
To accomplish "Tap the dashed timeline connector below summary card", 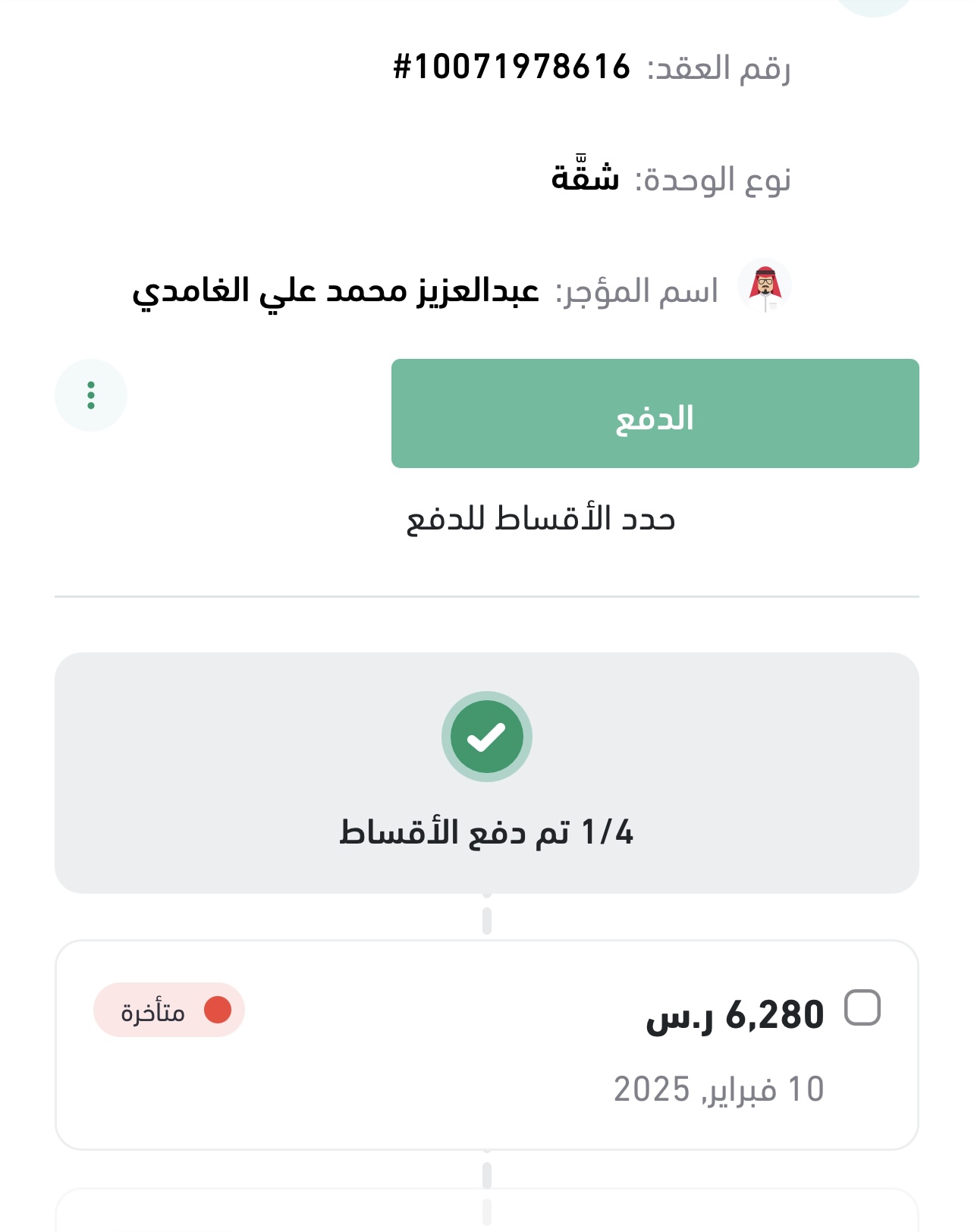I will click(487, 917).
